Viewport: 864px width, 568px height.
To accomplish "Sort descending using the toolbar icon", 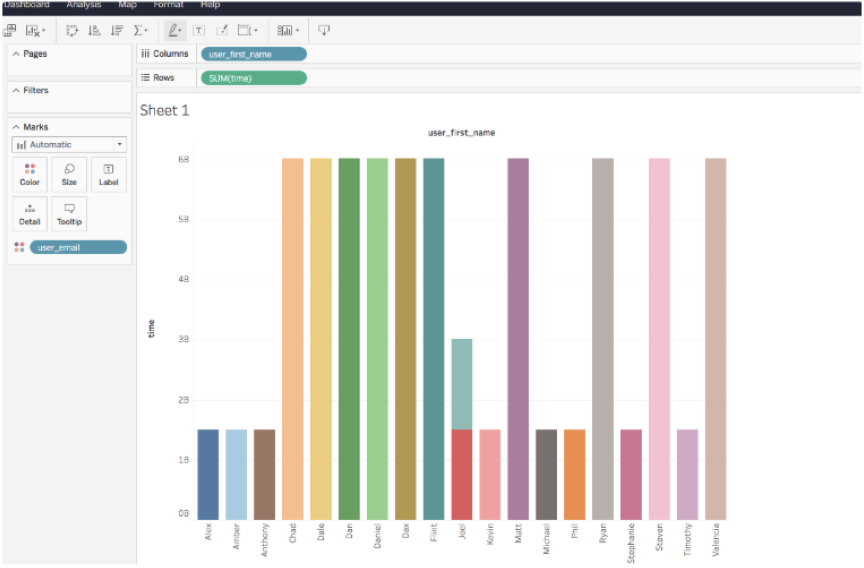I will pos(117,30).
